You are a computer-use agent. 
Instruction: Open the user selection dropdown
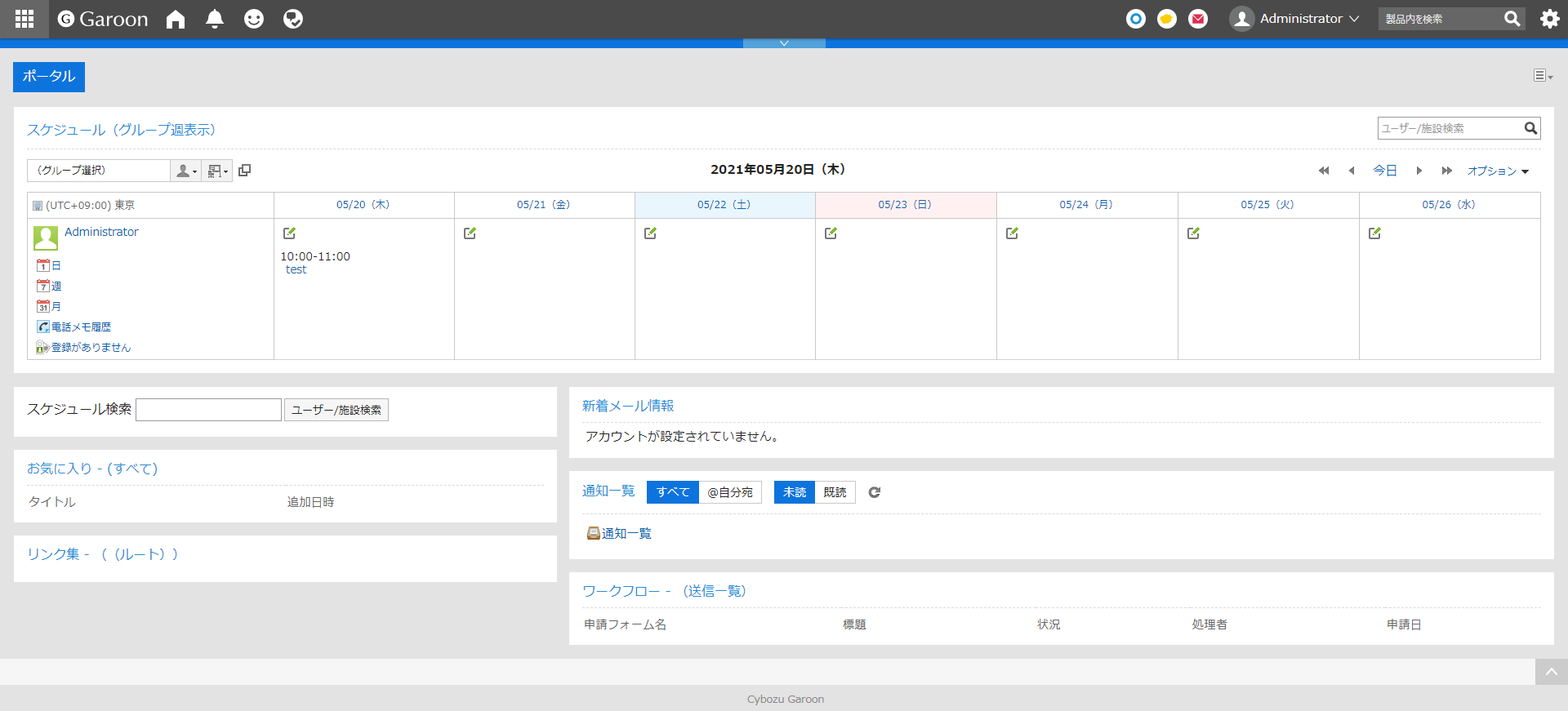[186, 170]
